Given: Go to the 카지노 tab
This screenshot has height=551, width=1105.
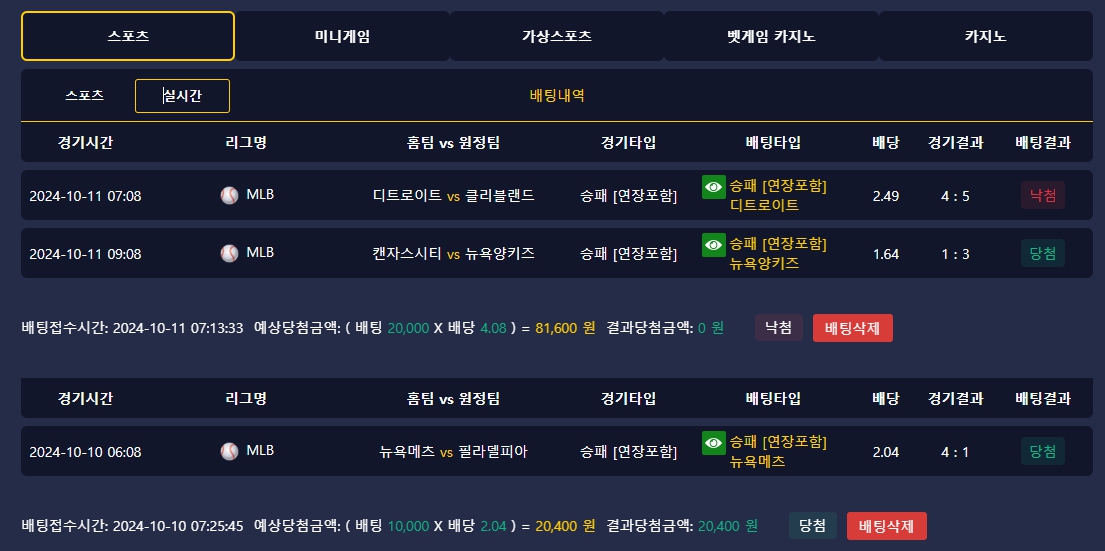Looking at the screenshot, I should pyautogui.click(x=985, y=36).
